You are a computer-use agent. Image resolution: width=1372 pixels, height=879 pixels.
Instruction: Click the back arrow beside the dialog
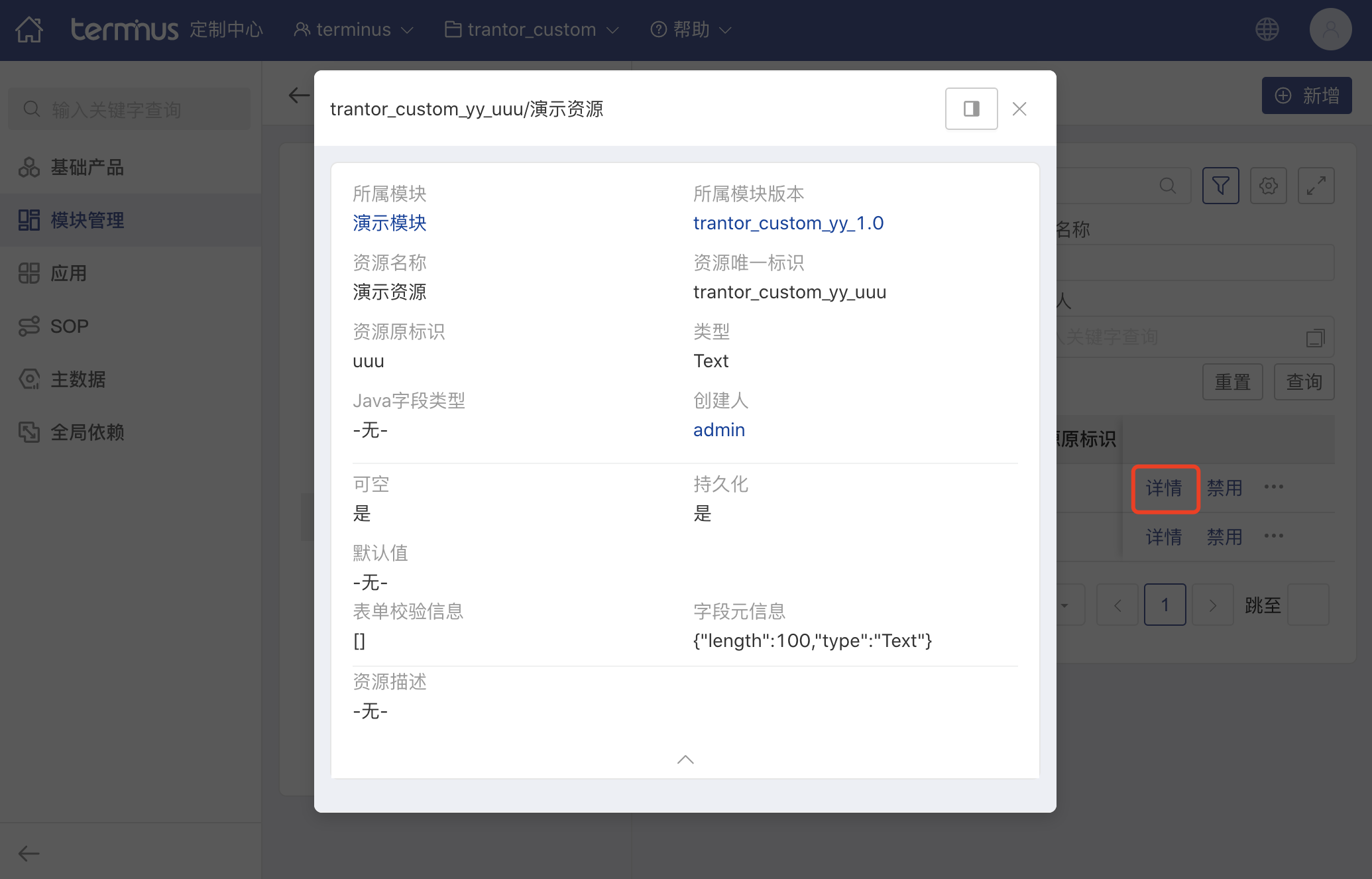click(299, 95)
